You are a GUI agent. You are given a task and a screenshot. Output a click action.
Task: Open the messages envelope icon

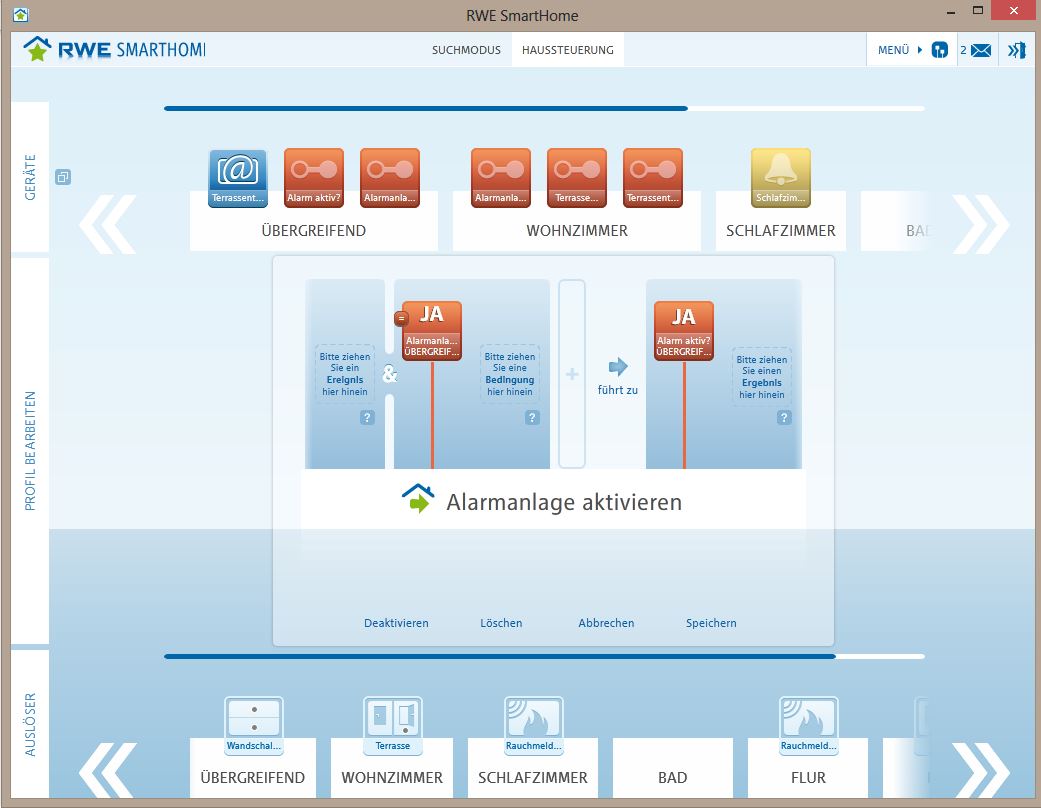click(x=981, y=50)
